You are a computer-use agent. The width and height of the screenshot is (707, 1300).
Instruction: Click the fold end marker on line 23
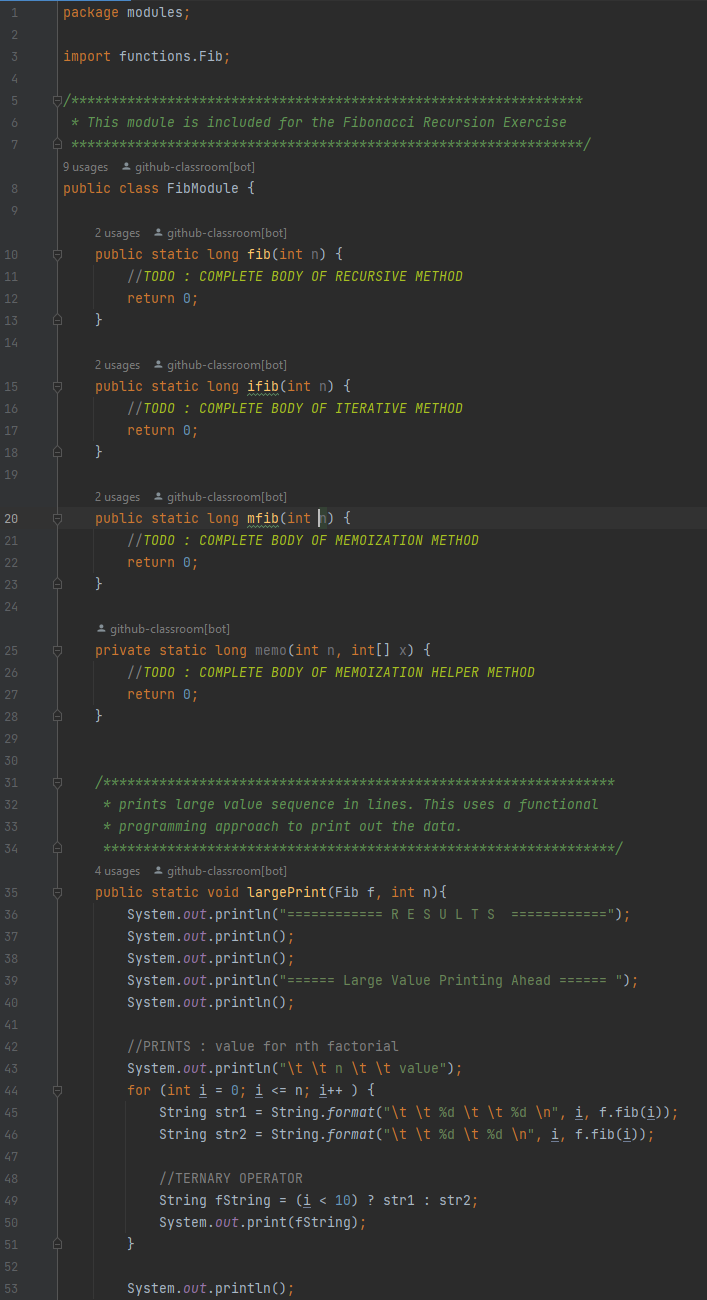(57, 584)
